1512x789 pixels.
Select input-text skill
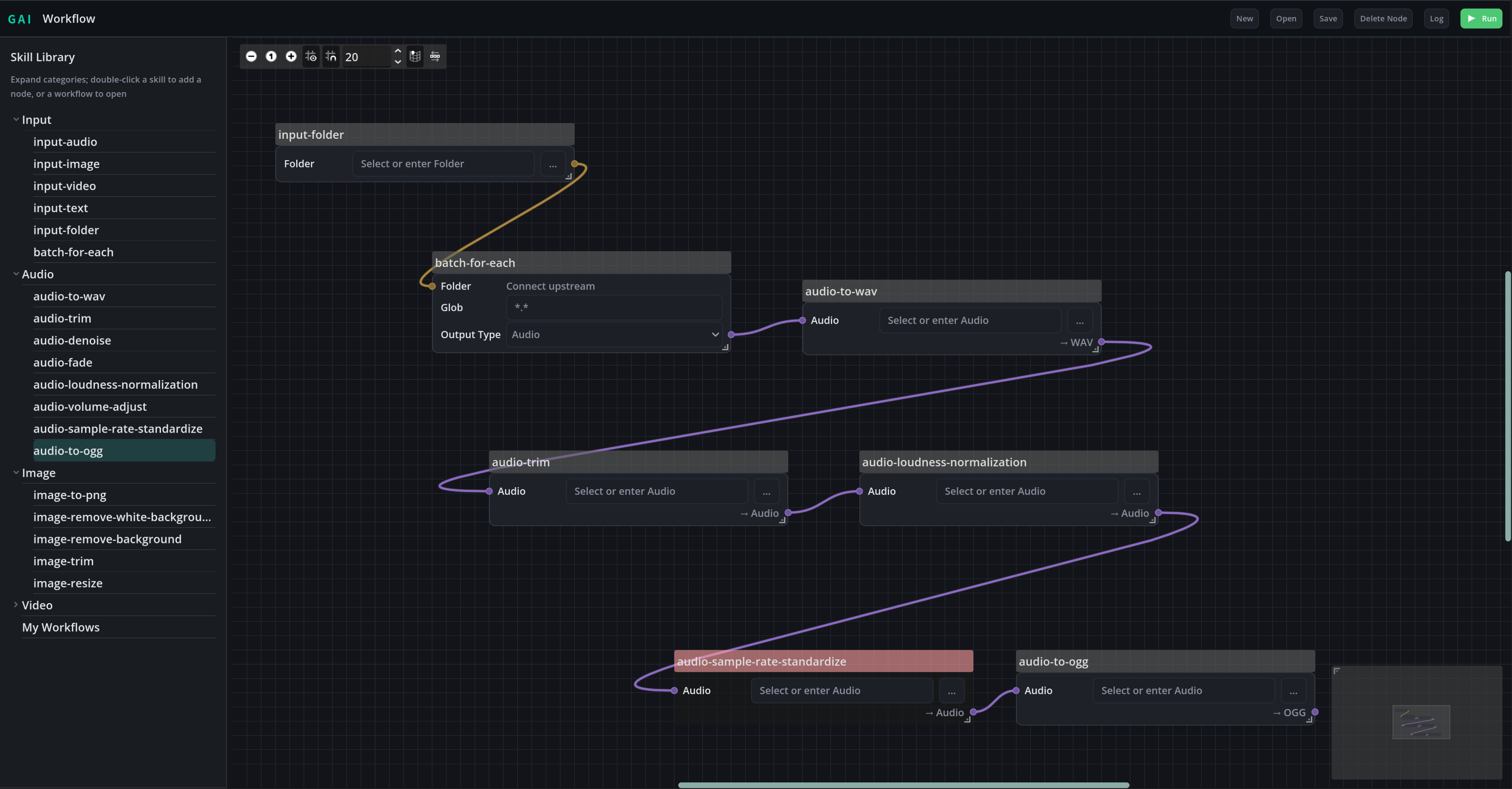click(x=124, y=208)
